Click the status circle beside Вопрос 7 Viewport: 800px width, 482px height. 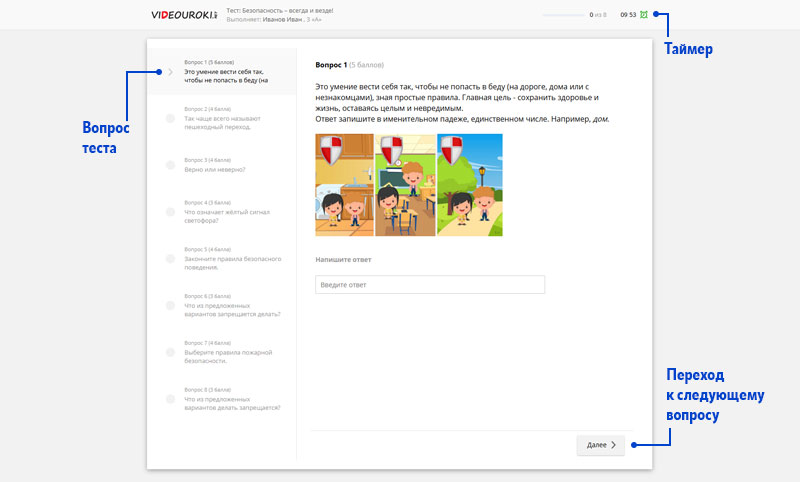point(170,352)
